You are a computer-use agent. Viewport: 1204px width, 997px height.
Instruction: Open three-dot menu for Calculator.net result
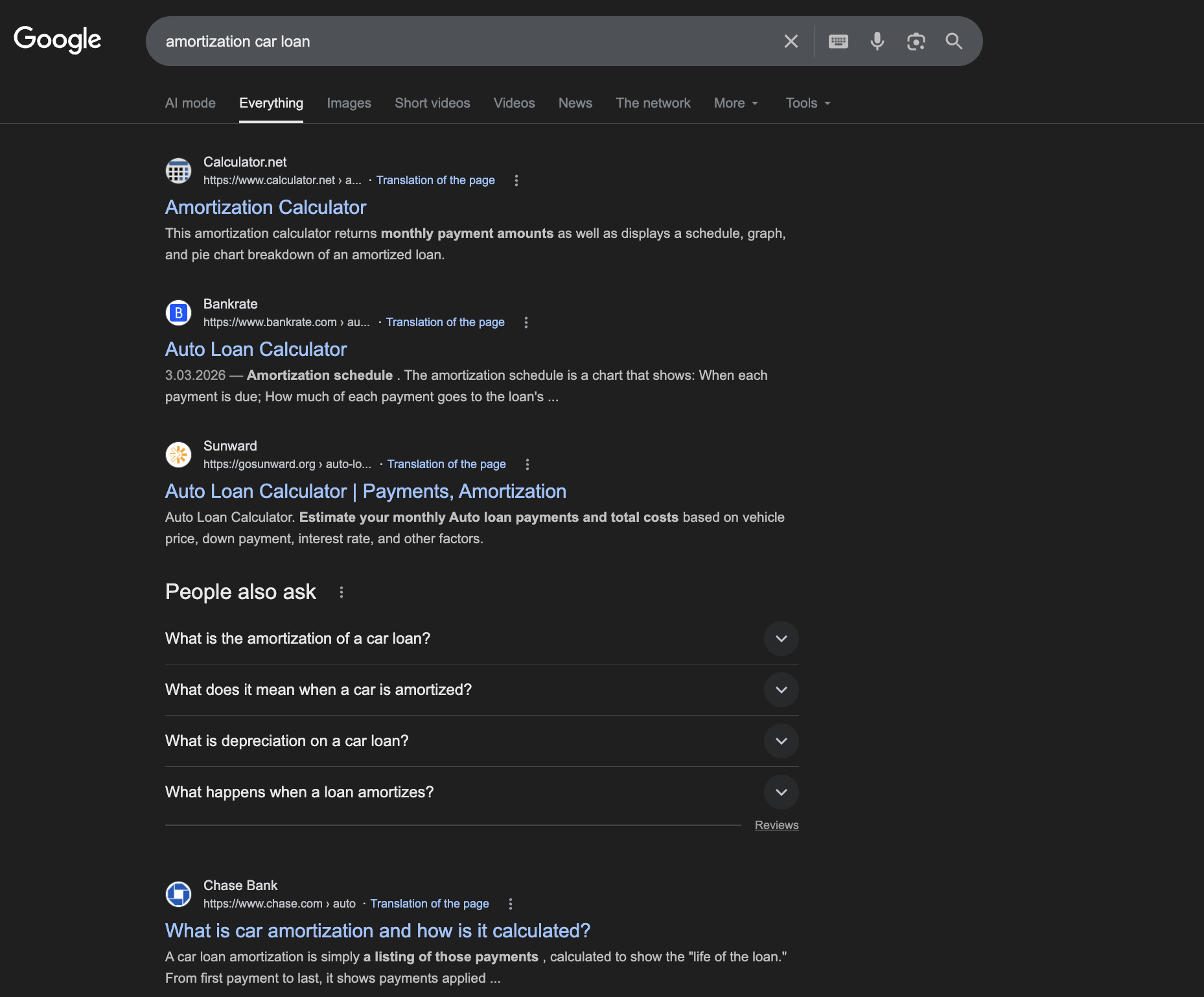516,180
